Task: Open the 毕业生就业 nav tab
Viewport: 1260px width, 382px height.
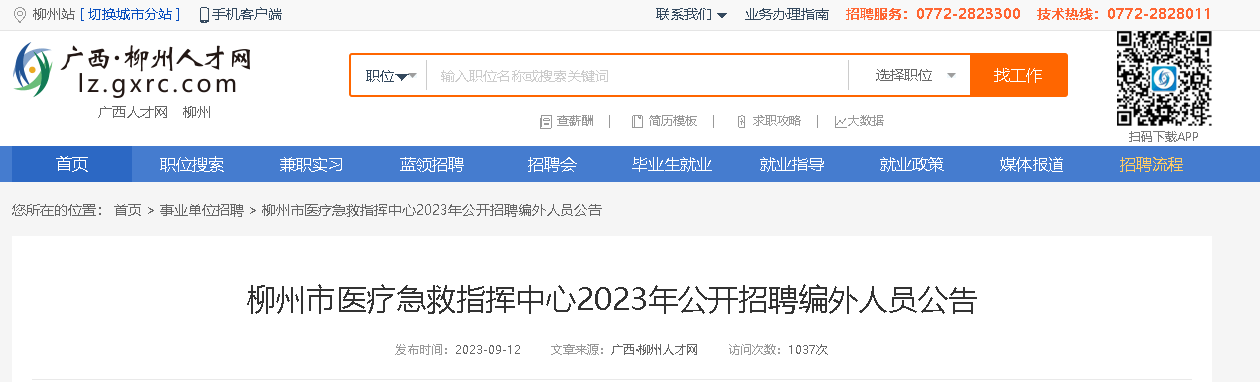Action: click(x=672, y=164)
